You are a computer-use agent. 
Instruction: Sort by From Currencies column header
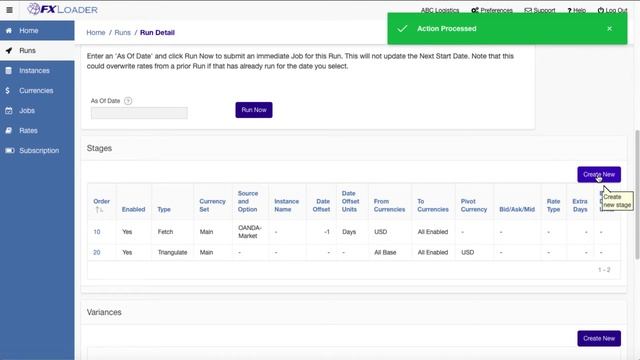coord(389,205)
